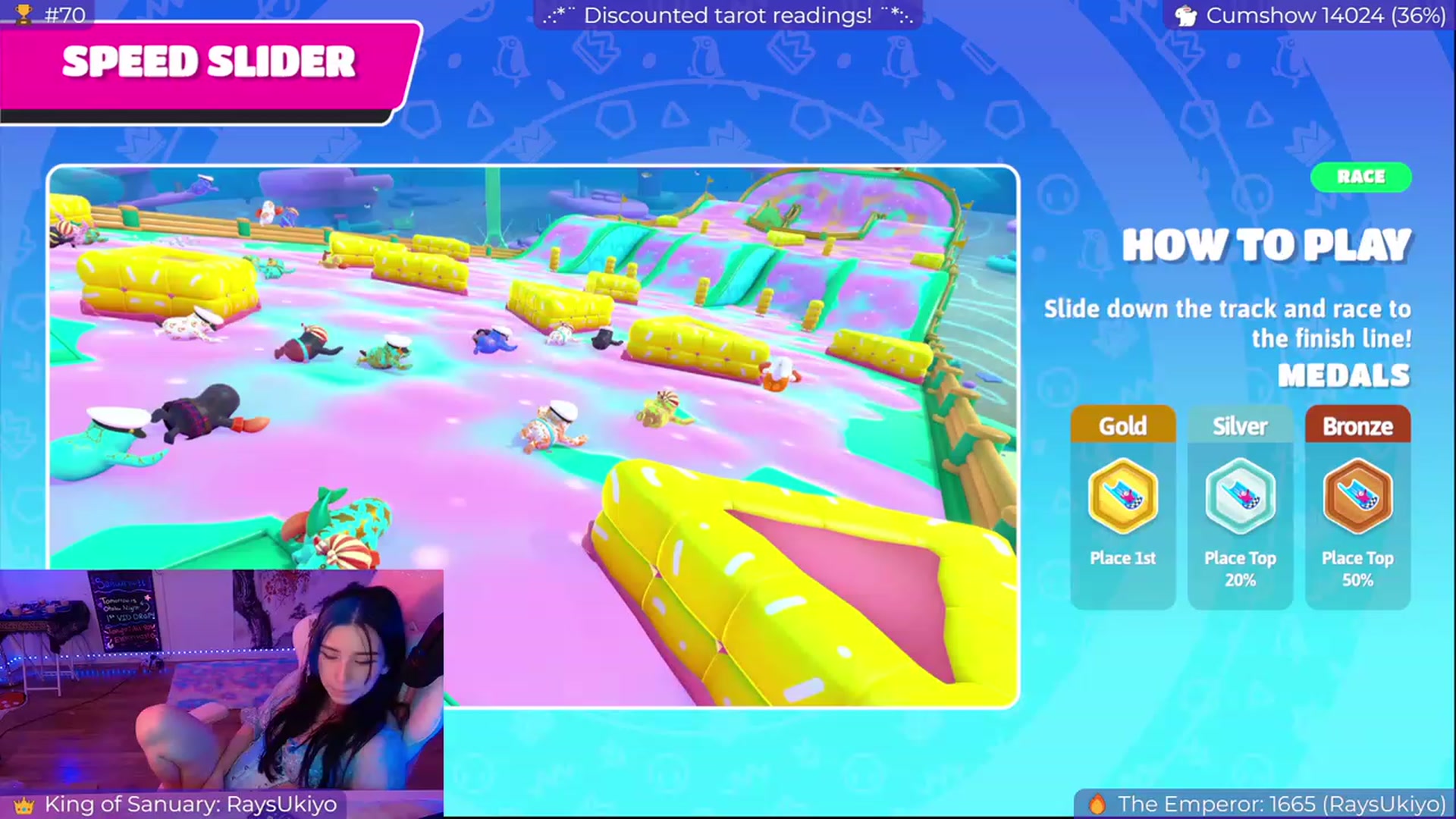This screenshot has width=1456, height=819.
Task: Click the 'Slide down the track' description
Action: 1228,323
